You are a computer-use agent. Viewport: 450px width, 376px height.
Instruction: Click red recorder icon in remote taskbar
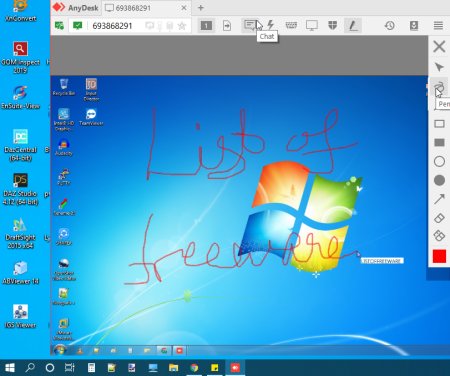pos(180,350)
